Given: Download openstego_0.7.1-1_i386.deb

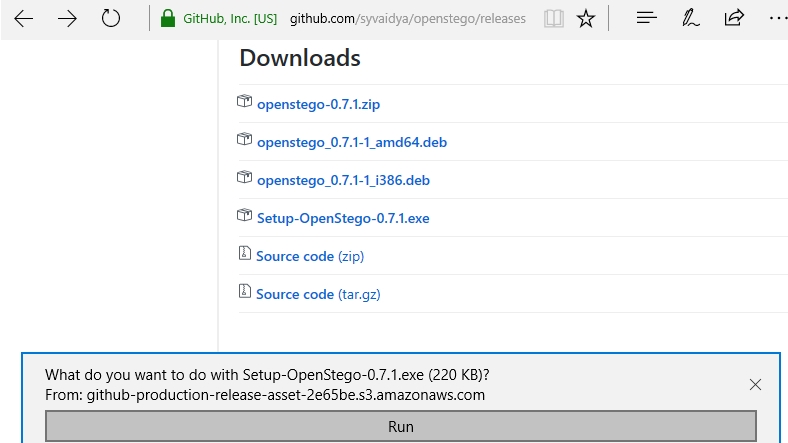Looking at the screenshot, I should click(343, 180).
